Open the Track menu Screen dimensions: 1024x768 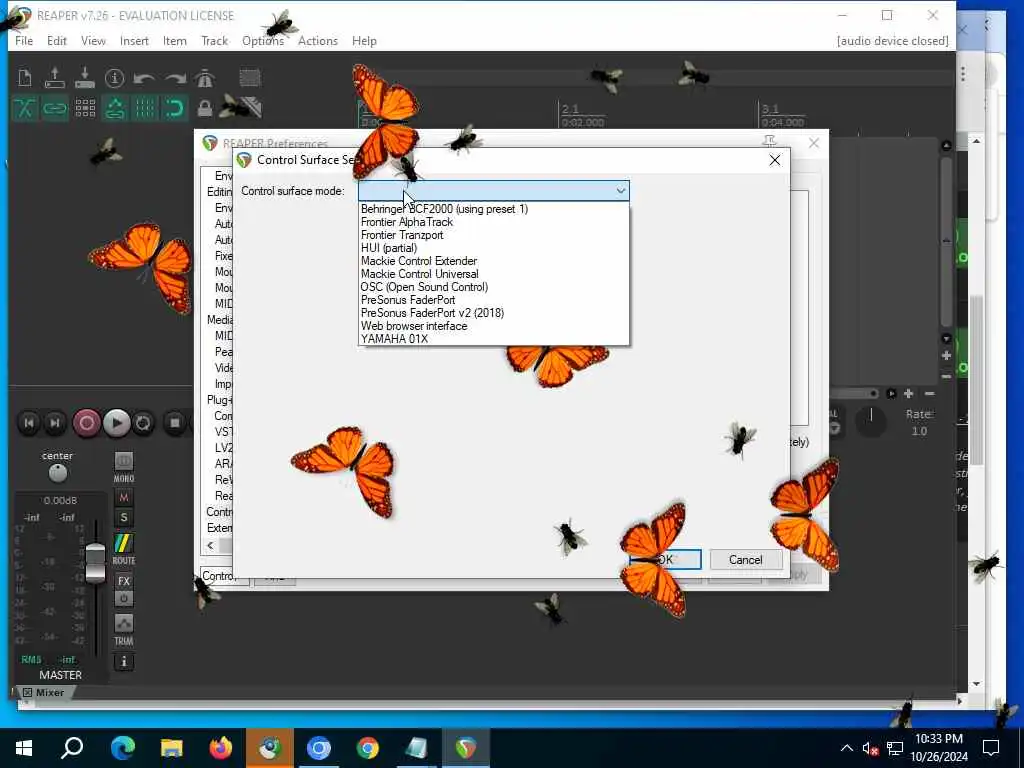coord(214,40)
